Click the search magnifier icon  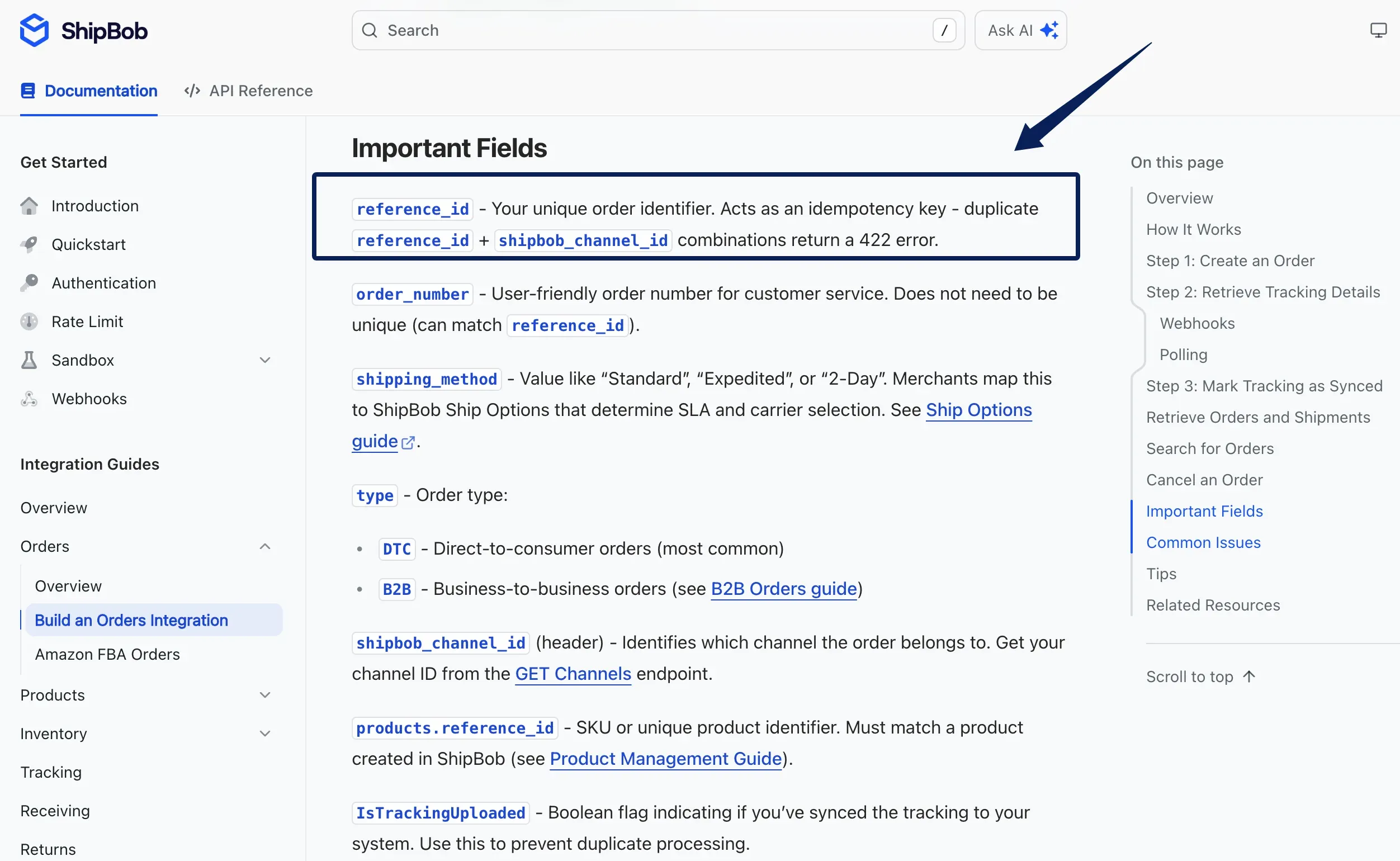[370, 30]
